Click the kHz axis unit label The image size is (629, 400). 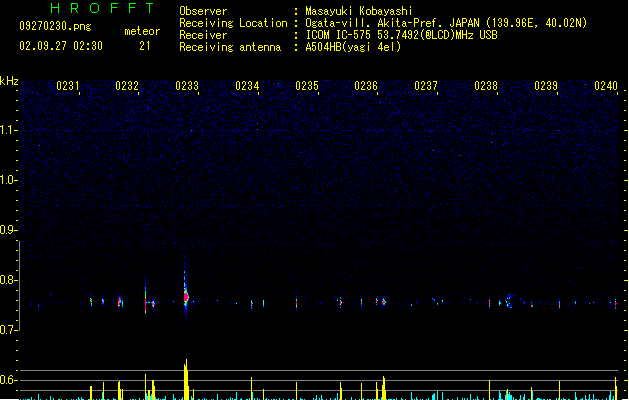[9, 81]
